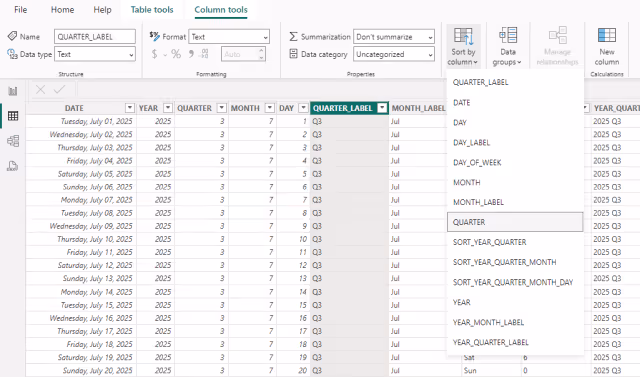Viewport: 640px width, 377px height.
Task: Select DAY_LABEL in sort list
Action: point(515,142)
